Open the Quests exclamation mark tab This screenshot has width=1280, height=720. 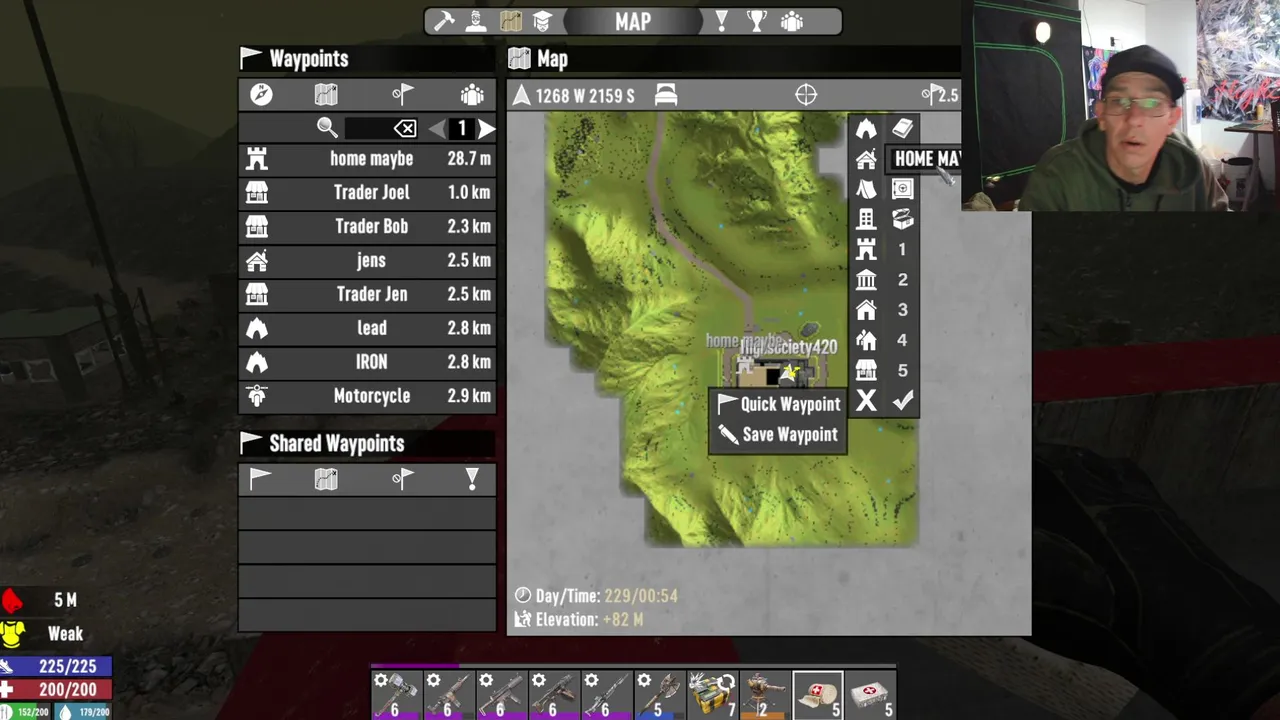tap(721, 21)
